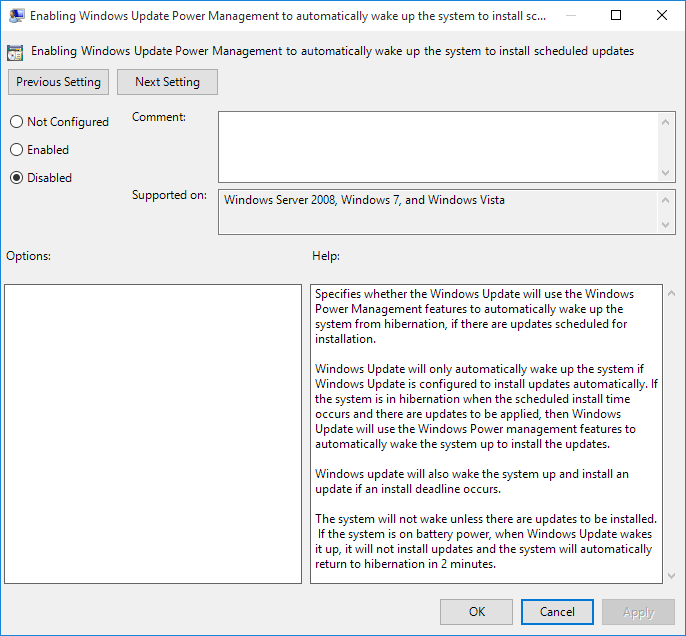The height and width of the screenshot is (636, 686).
Task: Click Supported on box scroll down arrow
Action: click(x=665, y=225)
